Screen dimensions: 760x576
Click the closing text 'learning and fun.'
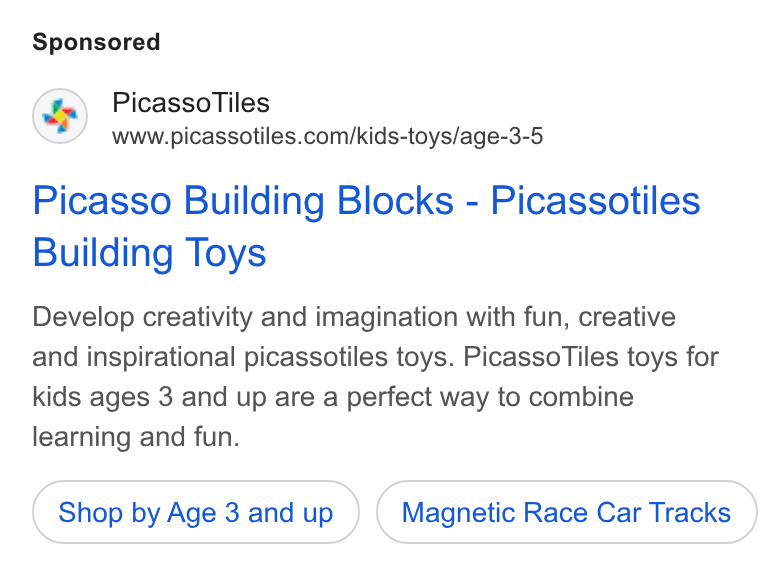136,437
